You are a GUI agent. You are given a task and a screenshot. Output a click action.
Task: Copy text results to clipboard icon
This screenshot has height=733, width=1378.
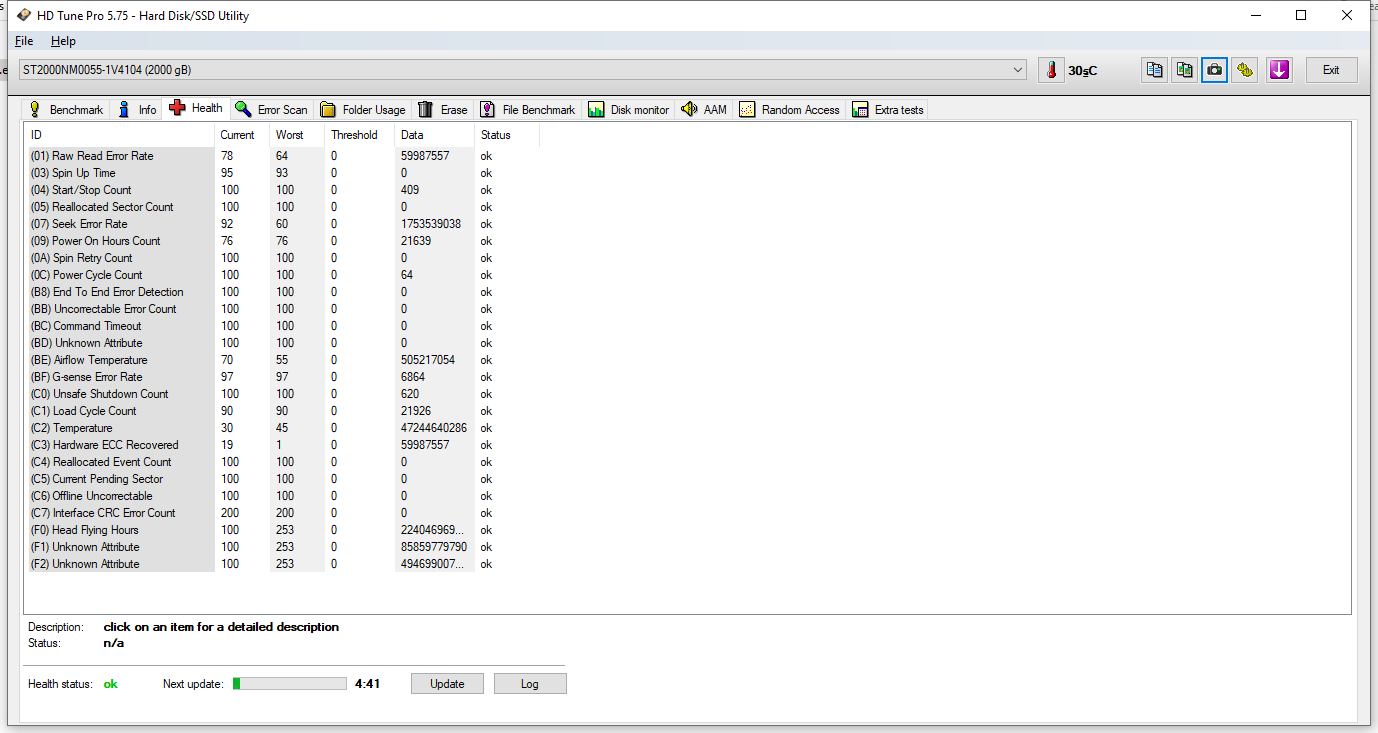tap(1155, 70)
